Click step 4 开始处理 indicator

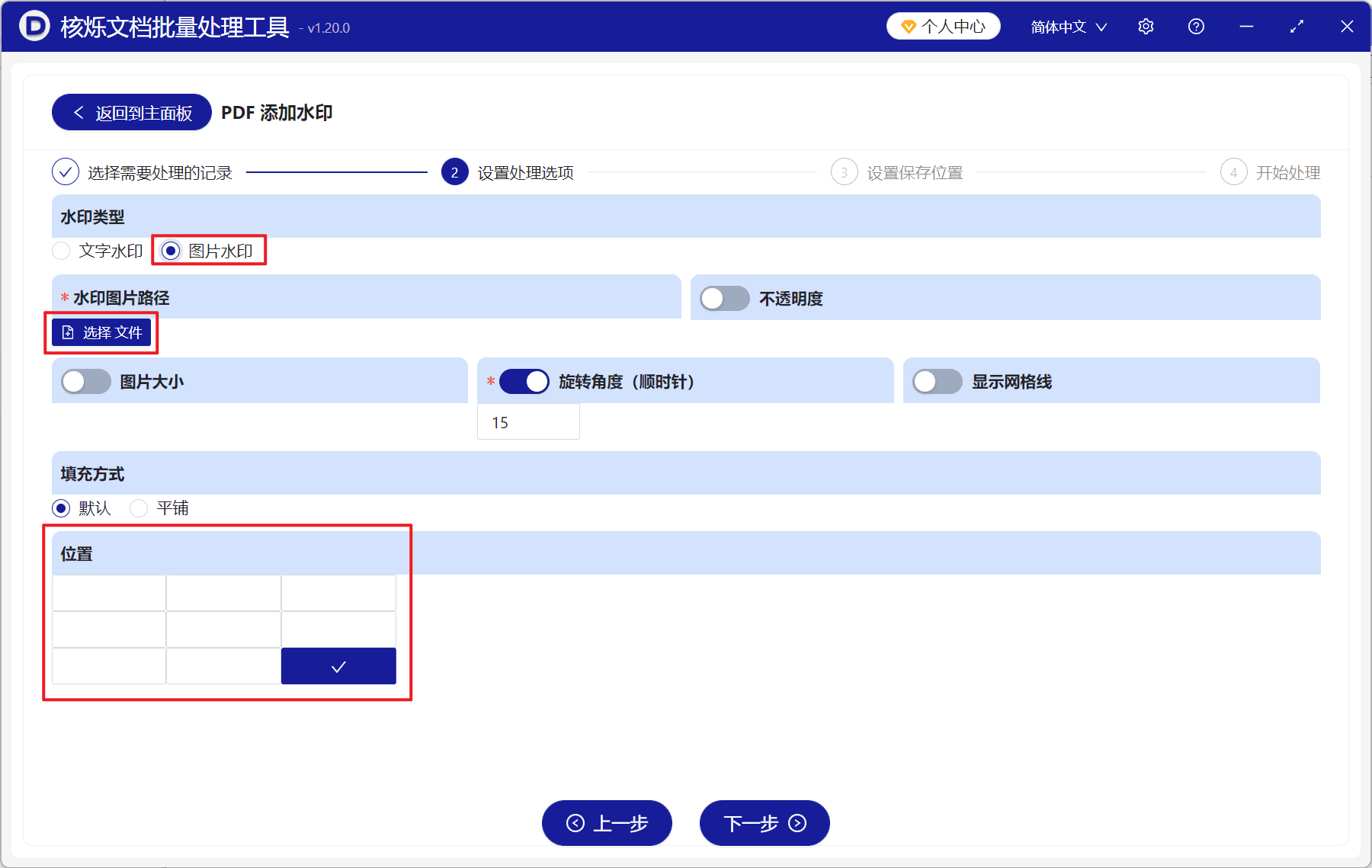1234,172
